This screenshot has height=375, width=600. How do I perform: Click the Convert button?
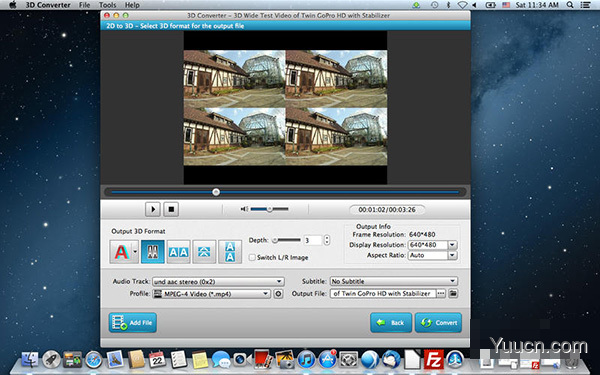click(x=439, y=323)
